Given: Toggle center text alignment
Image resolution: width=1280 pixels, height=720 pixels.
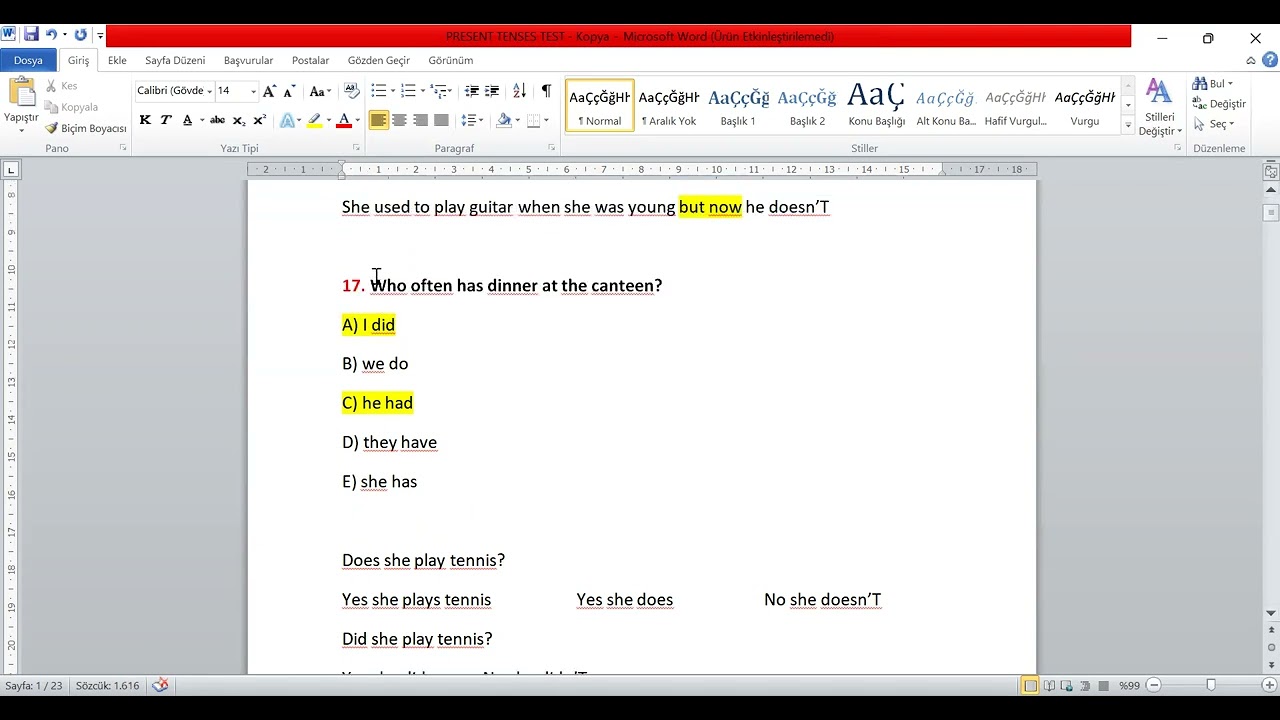Looking at the screenshot, I should [x=399, y=120].
